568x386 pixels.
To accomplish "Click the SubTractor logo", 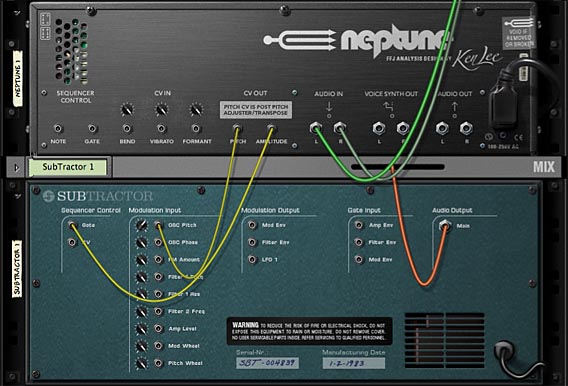I will (98, 196).
